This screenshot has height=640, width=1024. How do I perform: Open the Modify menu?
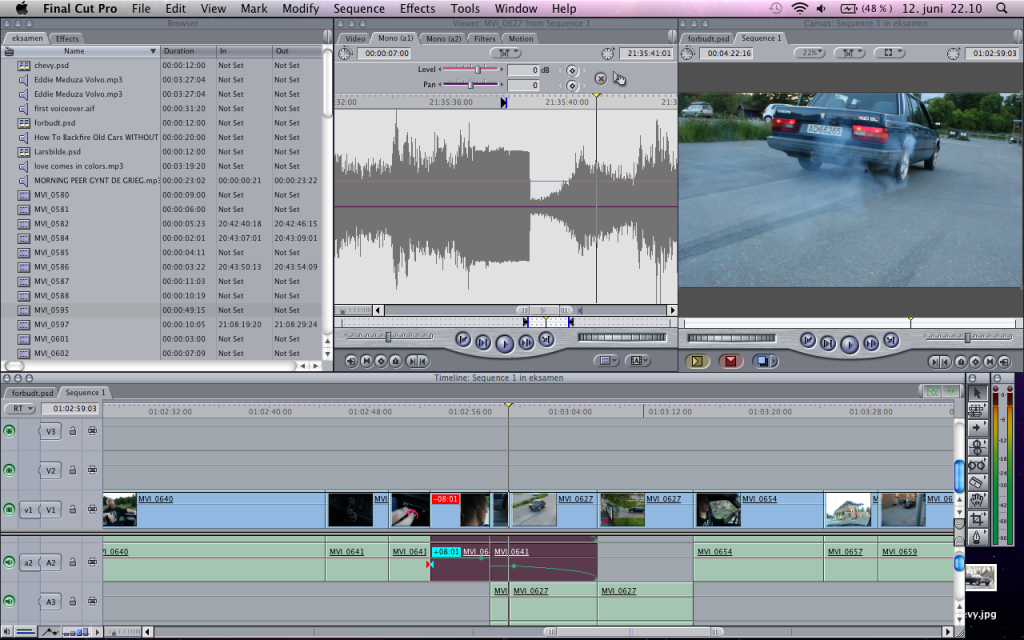pyautogui.click(x=300, y=8)
